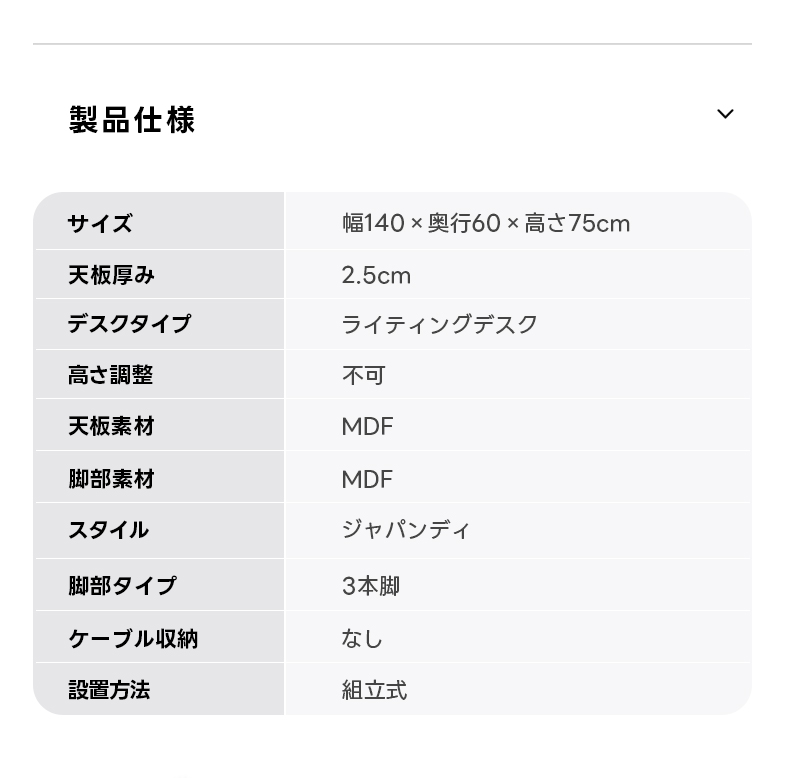The height and width of the screenshot is (778, 790).
Task: Click the ジャパンディ style value
Action: (406, 530)
